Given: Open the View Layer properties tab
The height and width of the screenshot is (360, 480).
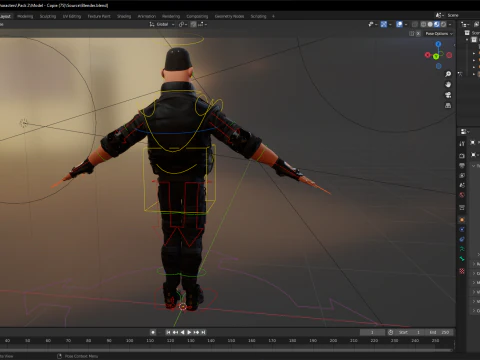Looking at the screenshot, I should tap(462, 175).
